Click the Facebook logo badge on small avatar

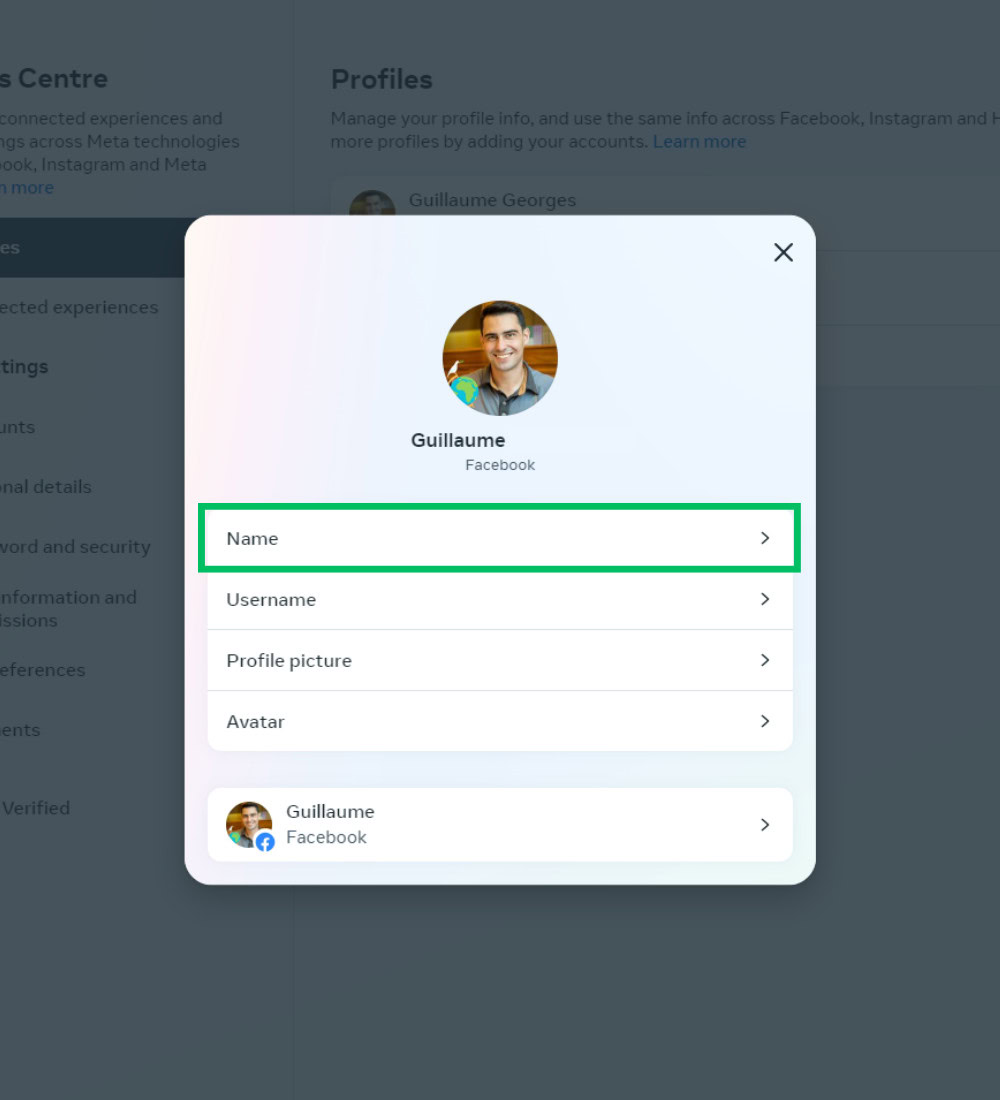pos(265,842)
